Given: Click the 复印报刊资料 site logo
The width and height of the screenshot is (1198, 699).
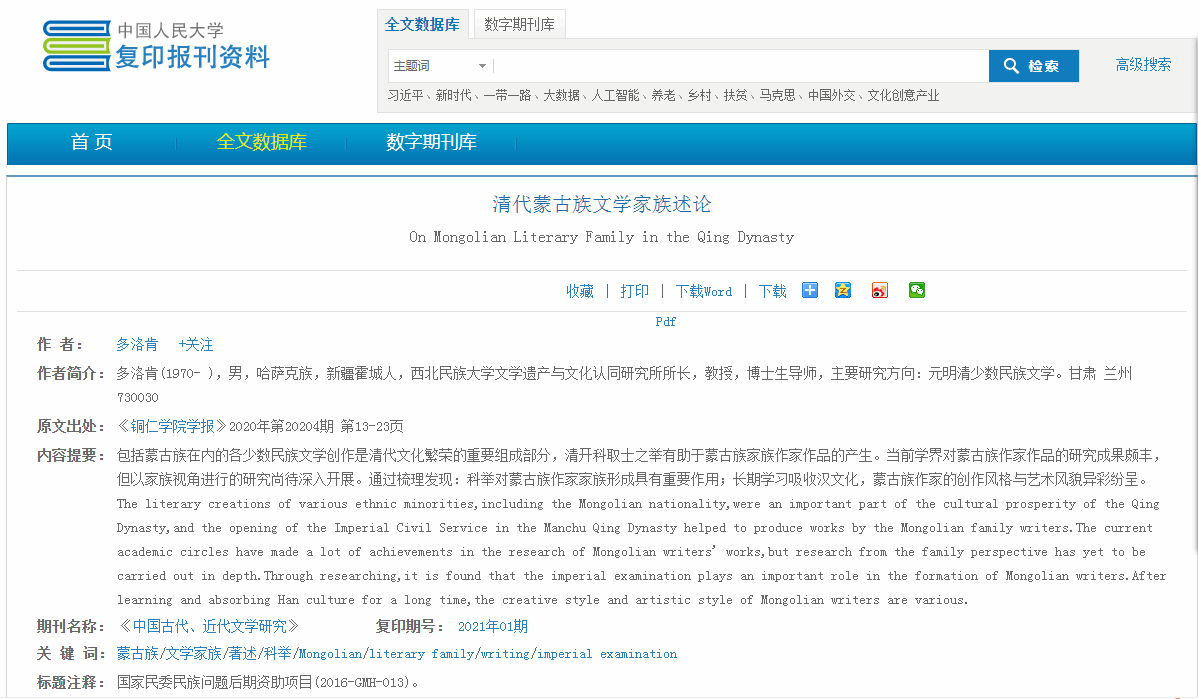Looking at the screenshot, I should (x=157, y=46).
